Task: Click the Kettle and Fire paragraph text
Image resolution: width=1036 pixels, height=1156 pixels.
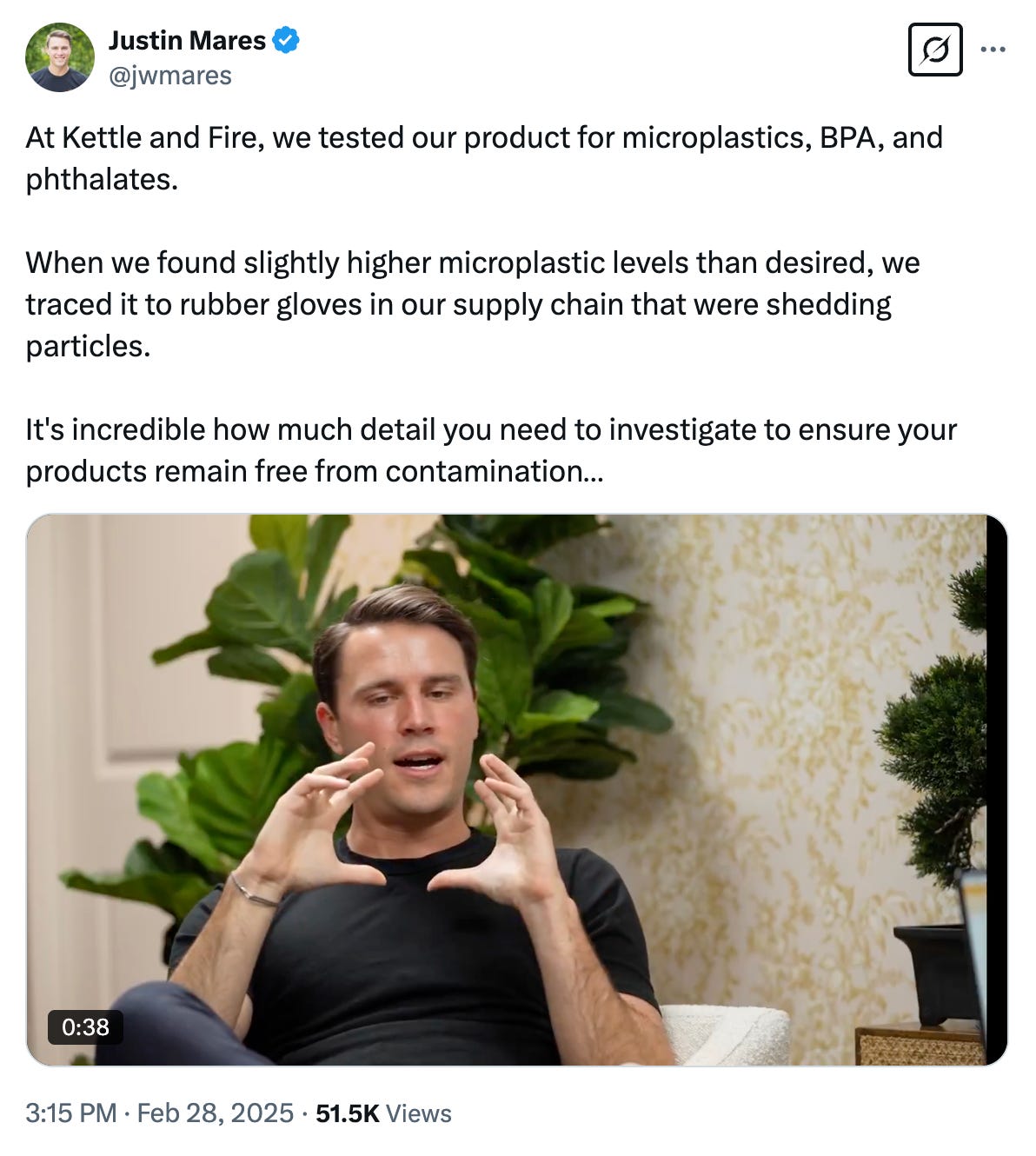Action: 484,158
